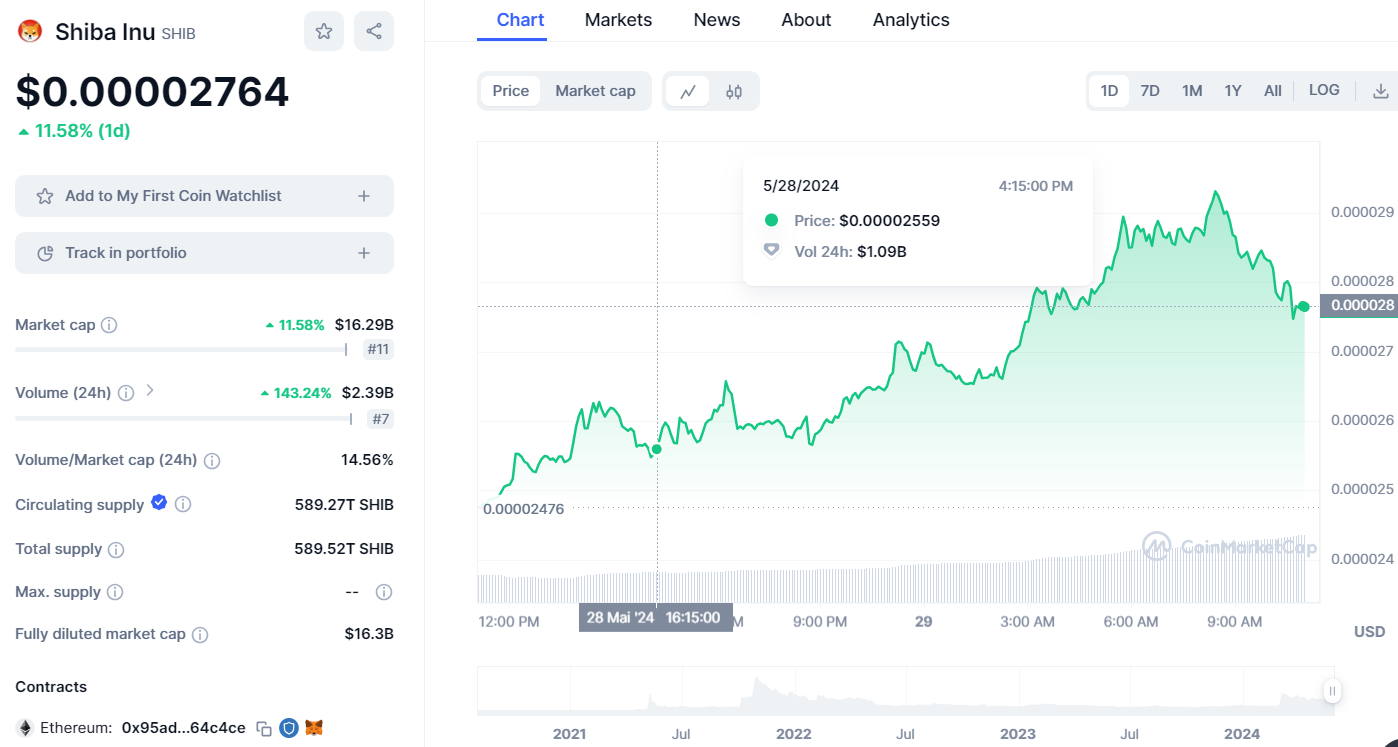The image size is (1398, 747).
Task: Select the 1Y time range
Action: pyautogui.click(x=1233, y=91)
